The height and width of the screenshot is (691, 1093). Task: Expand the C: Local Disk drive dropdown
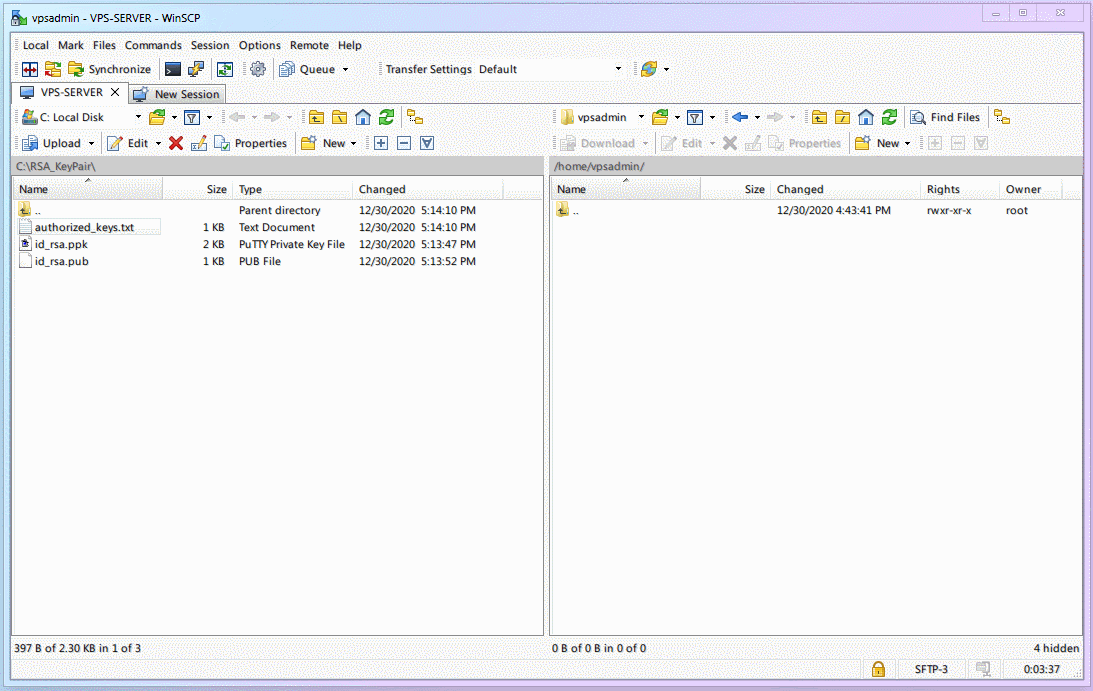[x=138, y=117]
